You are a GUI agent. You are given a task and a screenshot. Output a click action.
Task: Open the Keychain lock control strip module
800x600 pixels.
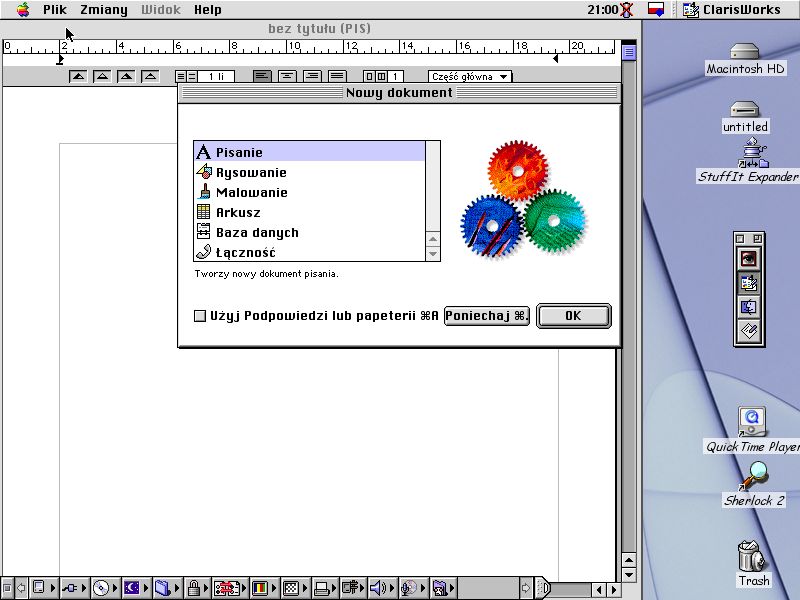click(x=198, y=588)
